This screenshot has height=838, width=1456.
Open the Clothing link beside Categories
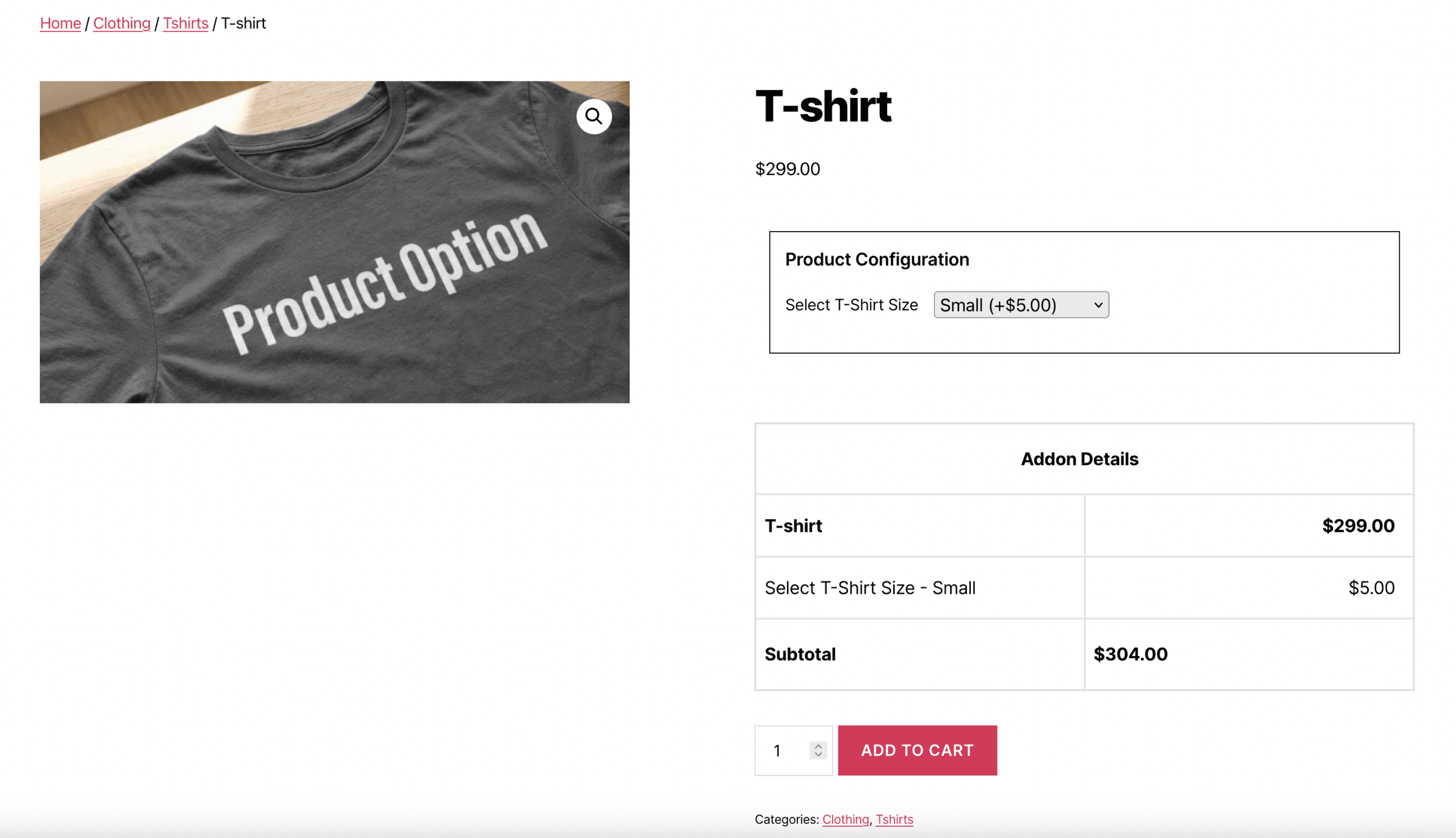coord(845,819)
